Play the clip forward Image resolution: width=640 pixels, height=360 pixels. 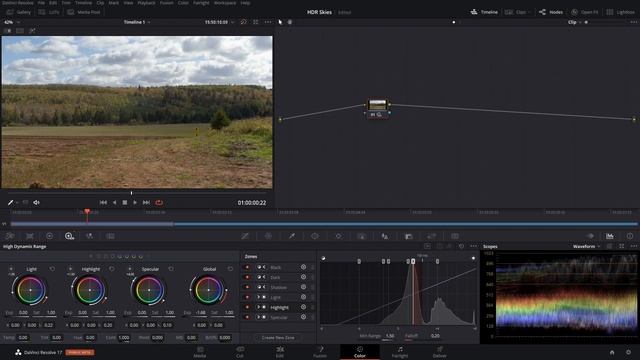pyautogui.click(x=135, y=202)
